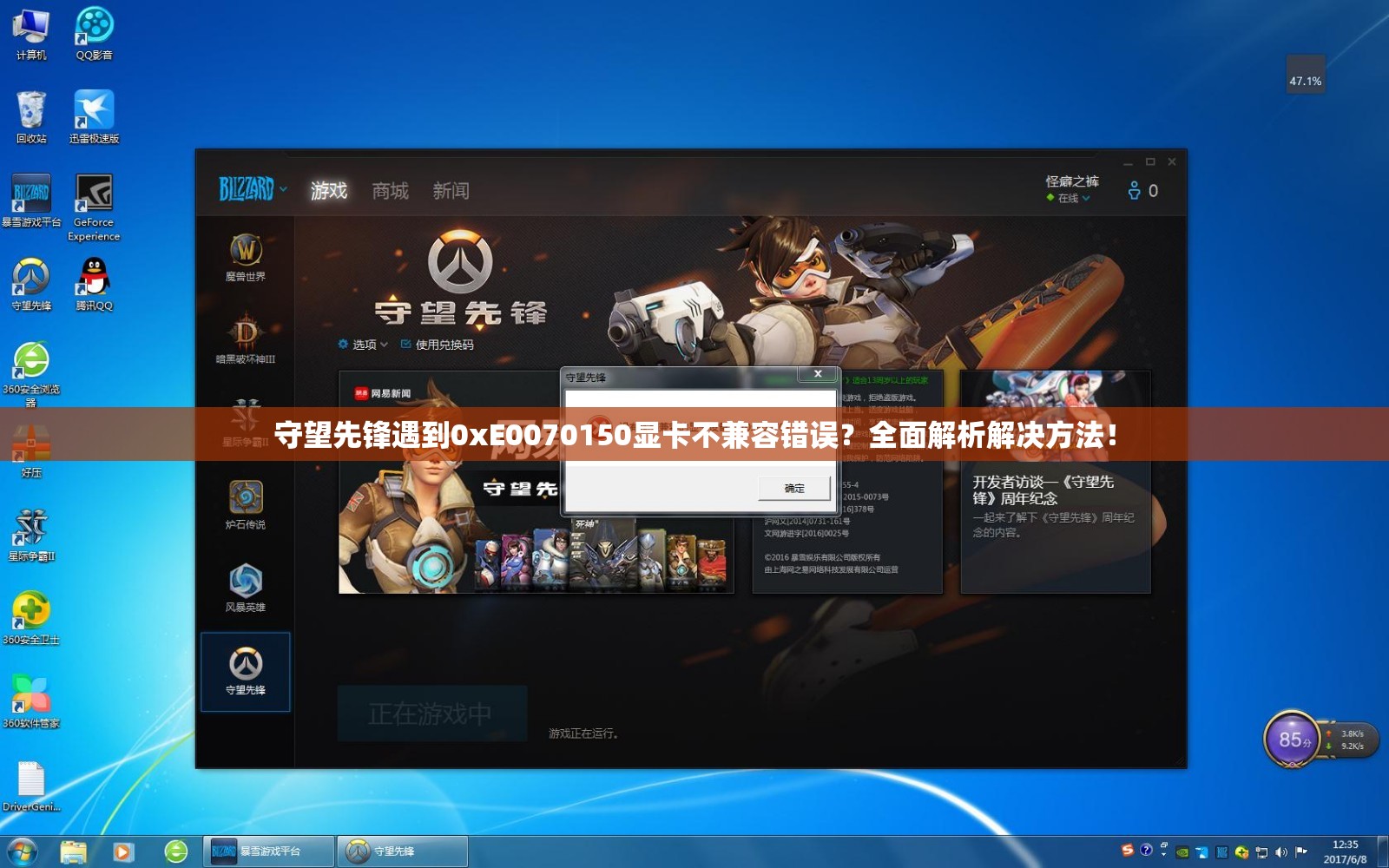The image size is (1389, 868).
Task: Expand the Blizzard logo menu
Action: click(252, 190)
